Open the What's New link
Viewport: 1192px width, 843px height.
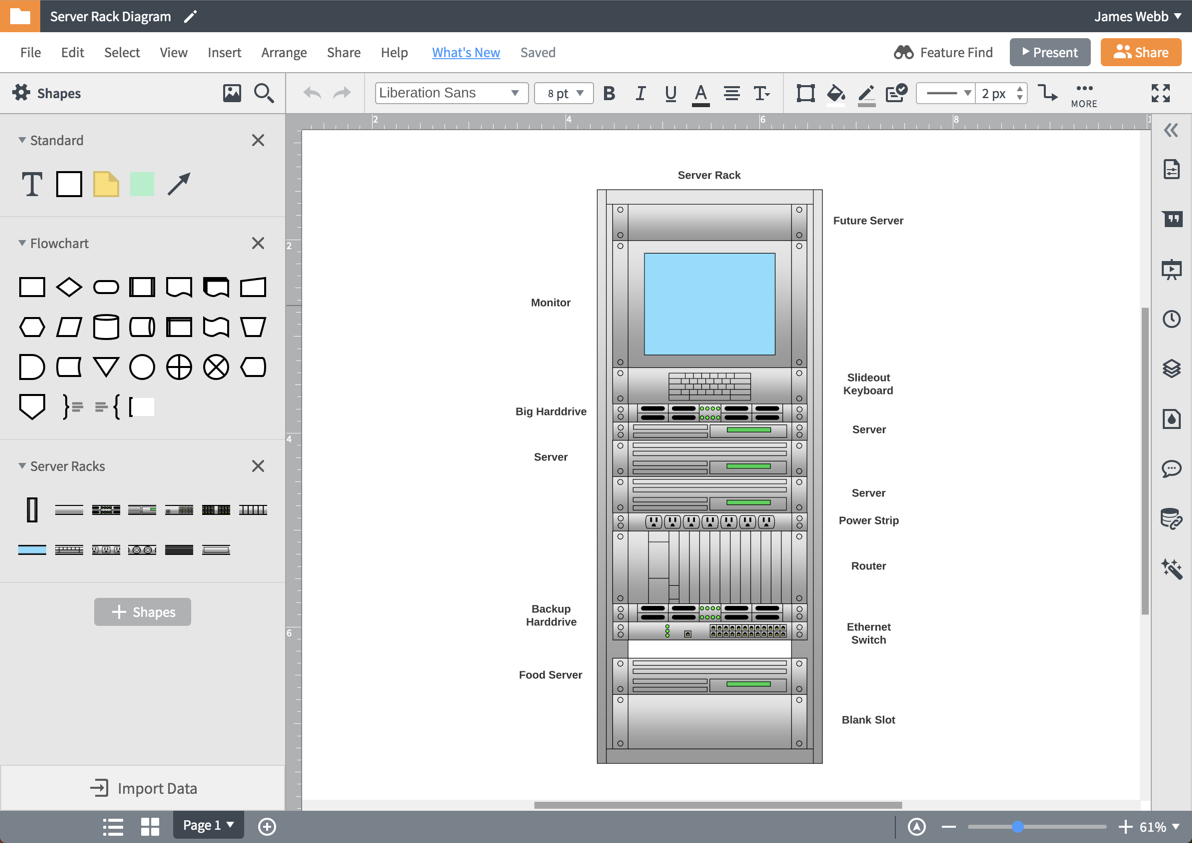tap(466, 52)
